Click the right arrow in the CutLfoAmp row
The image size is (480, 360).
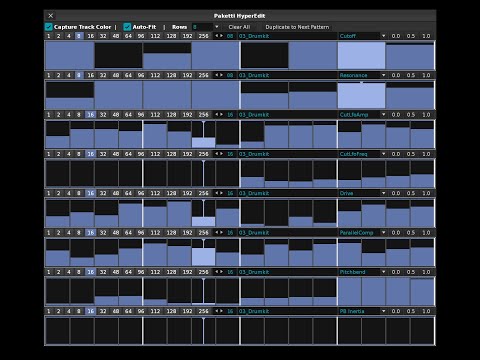[x=221, y=114]
